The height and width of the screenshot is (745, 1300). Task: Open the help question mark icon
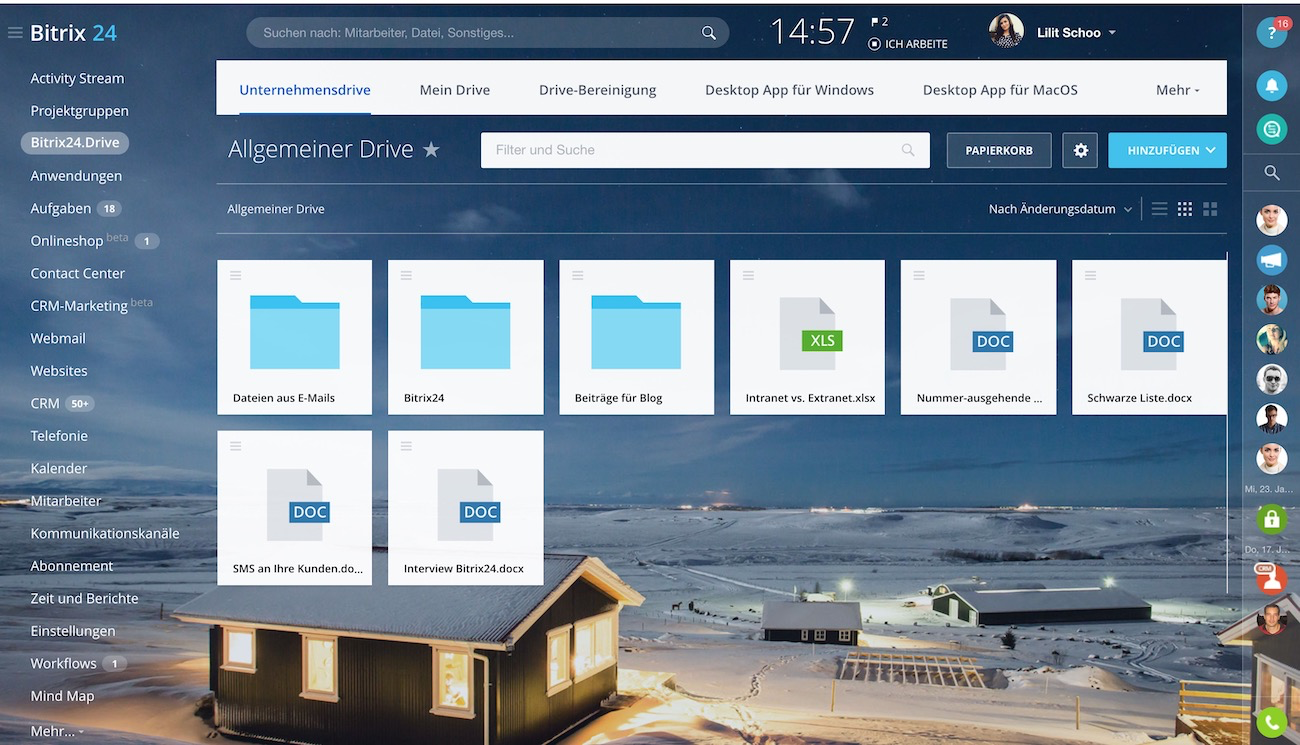tap(1270, 33)
